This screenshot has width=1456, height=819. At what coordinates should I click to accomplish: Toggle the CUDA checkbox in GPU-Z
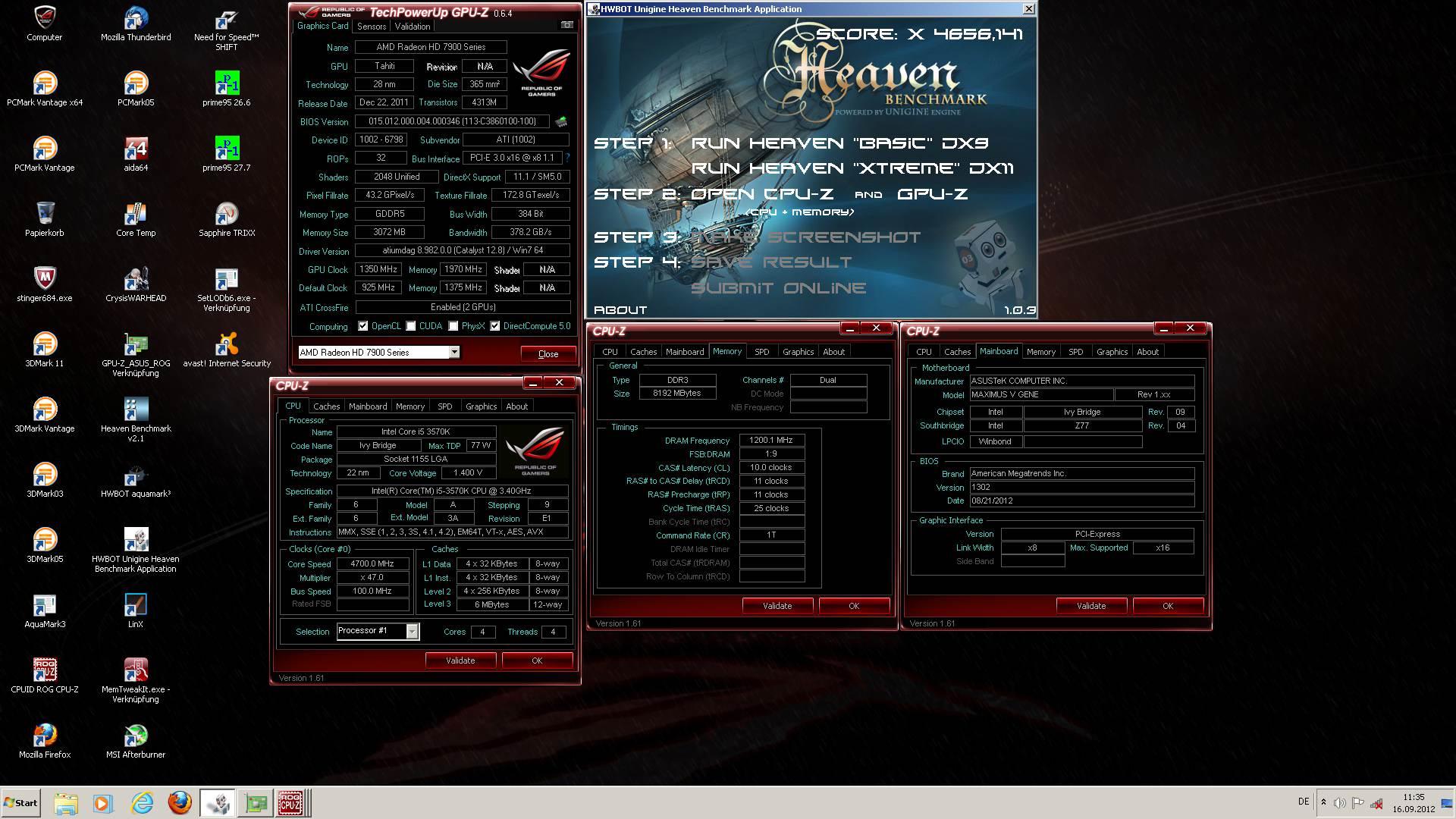click(x=411, y=326)
